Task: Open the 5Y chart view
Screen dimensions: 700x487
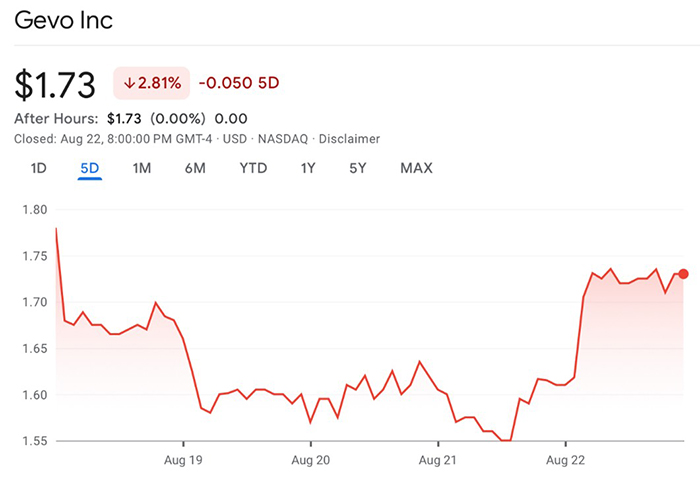Action: (x=358, y=168)
